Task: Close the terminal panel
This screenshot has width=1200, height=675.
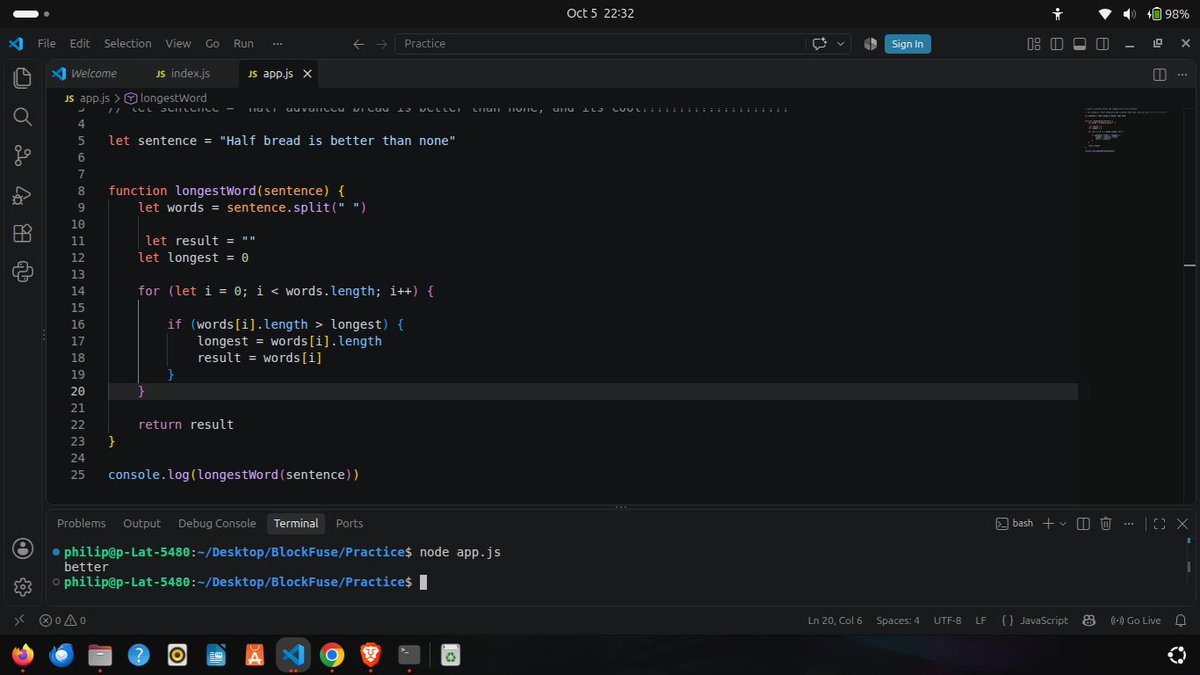Action: (1182, 523)
